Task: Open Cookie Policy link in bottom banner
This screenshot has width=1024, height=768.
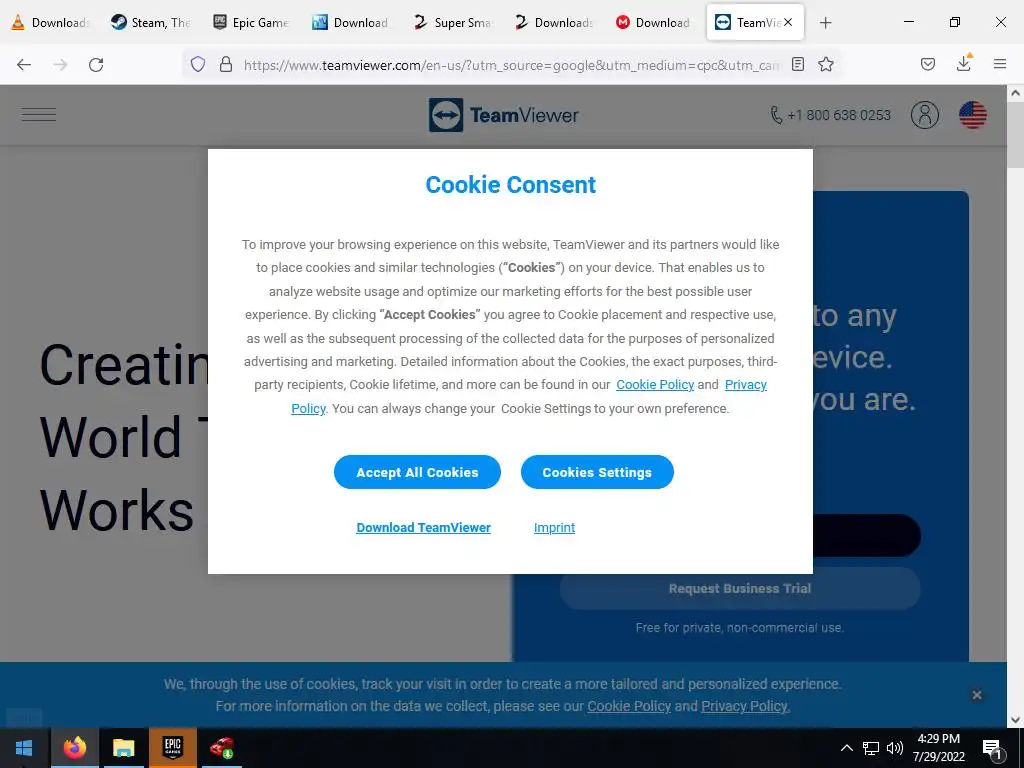Action: (x=629, y=706)
